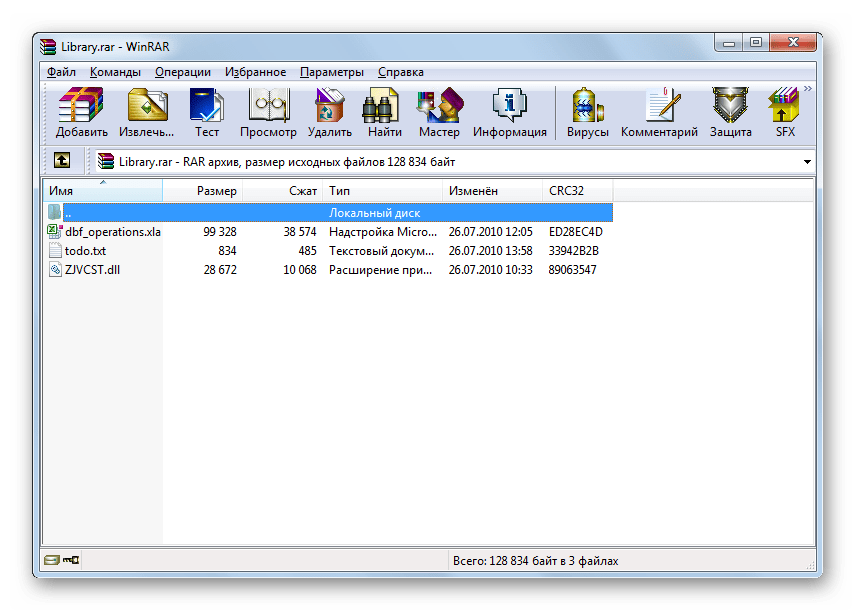
Task: Open the Файл menu
Action: (61, 72)
